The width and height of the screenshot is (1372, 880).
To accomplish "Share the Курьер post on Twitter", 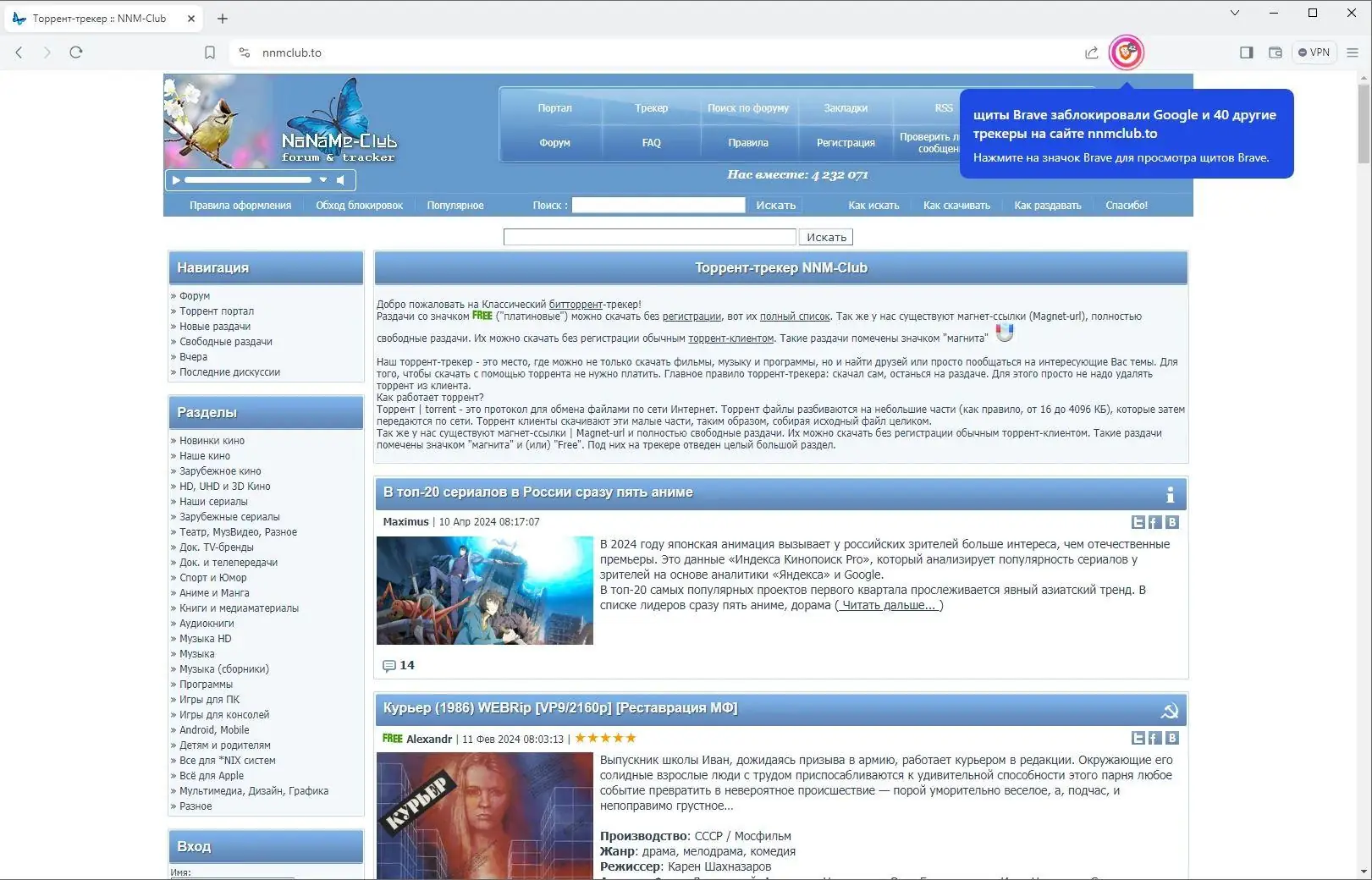I will point(1138,738).
